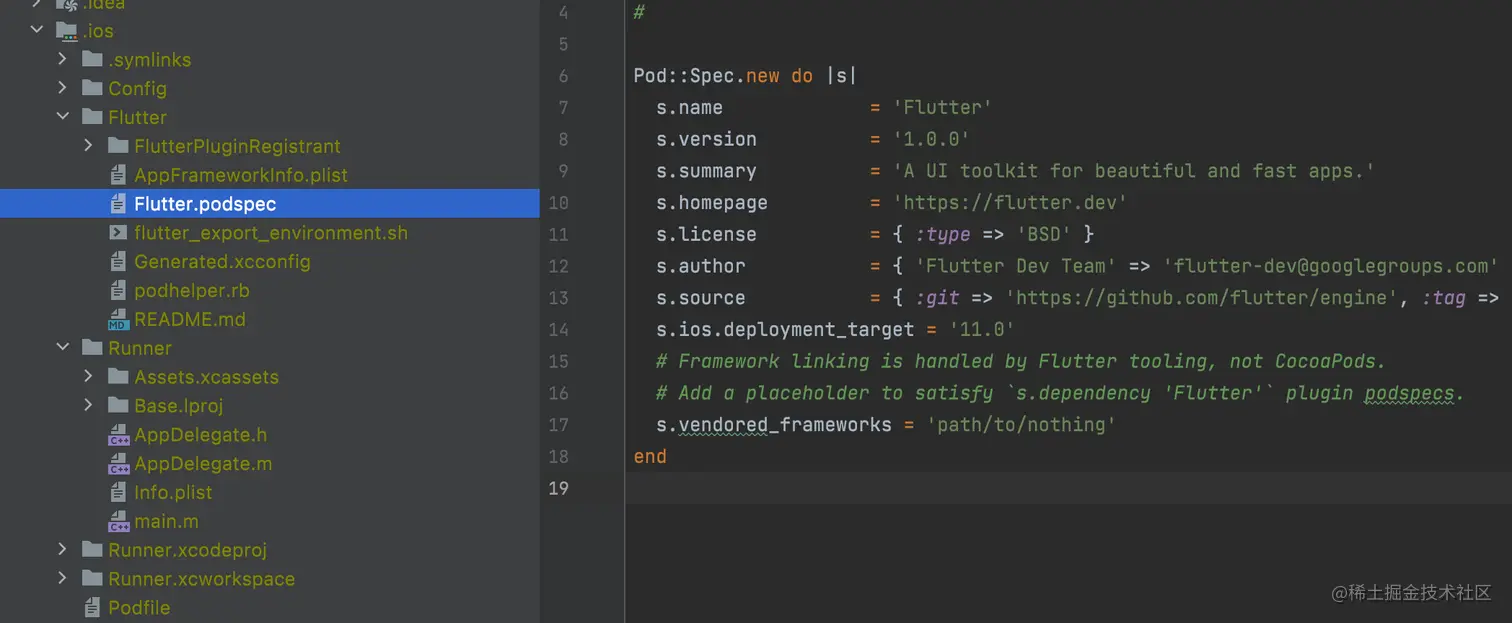Click the main.m C++ file icon

click(x=118, y=522)
